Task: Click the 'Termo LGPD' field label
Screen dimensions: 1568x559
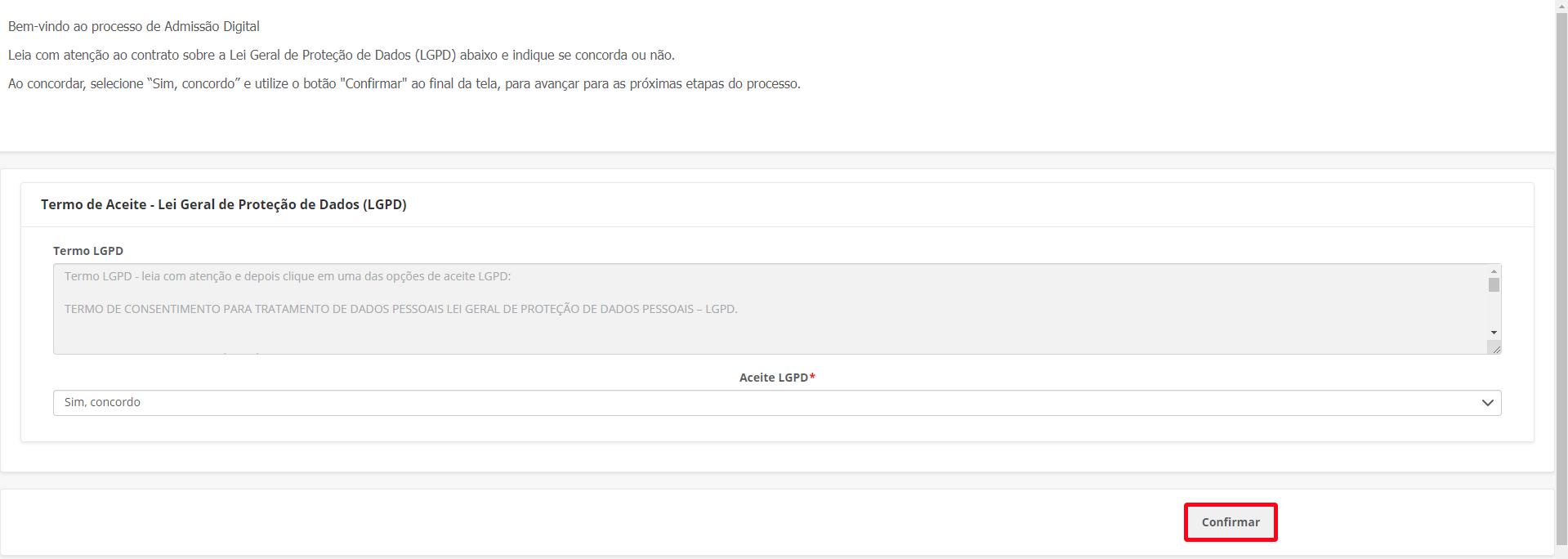Action: [x=88, y=251]
